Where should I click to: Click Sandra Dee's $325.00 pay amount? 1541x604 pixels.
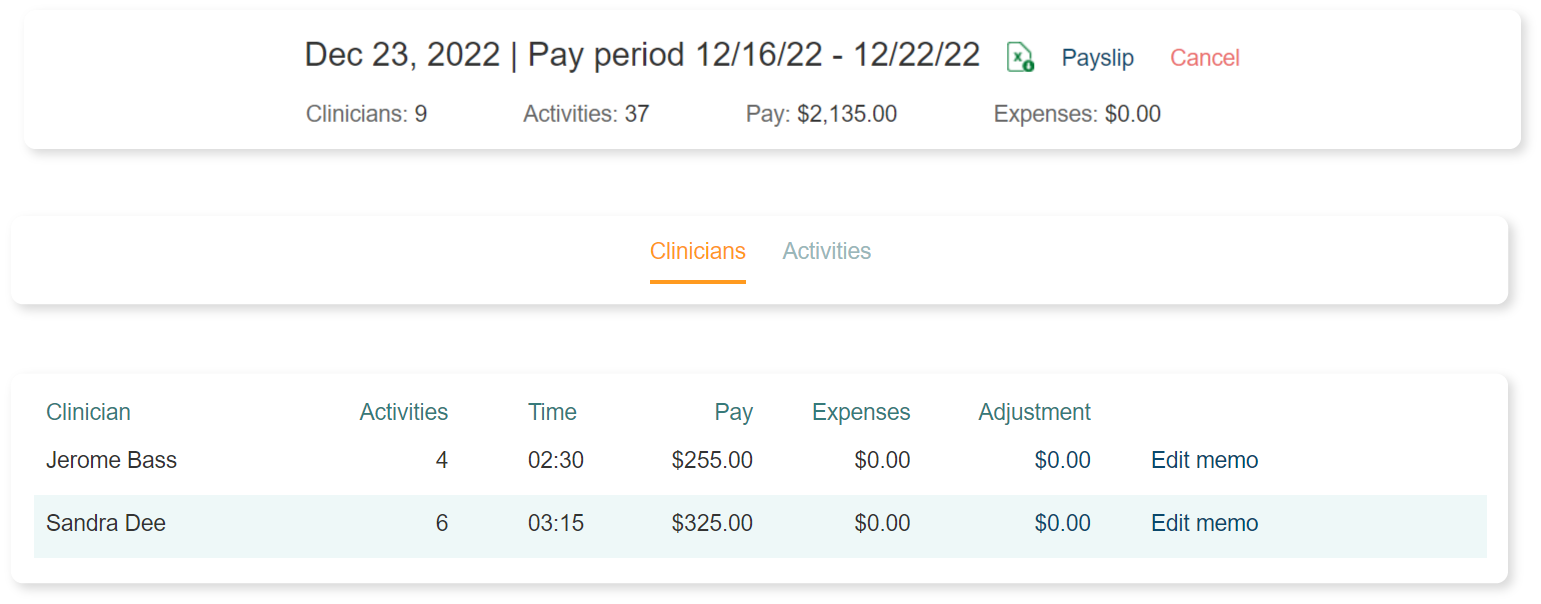712,524
